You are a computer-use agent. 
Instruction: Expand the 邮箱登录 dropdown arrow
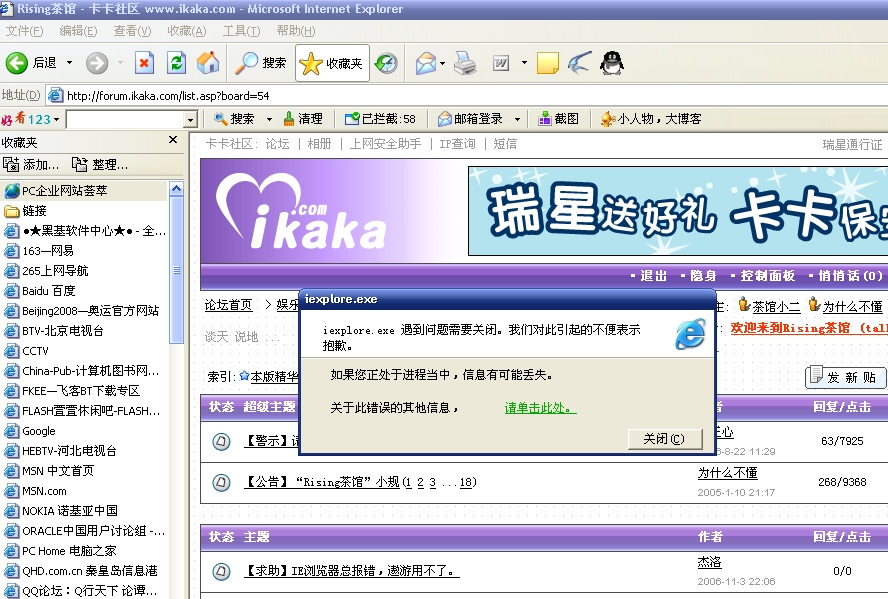[517, 119]
